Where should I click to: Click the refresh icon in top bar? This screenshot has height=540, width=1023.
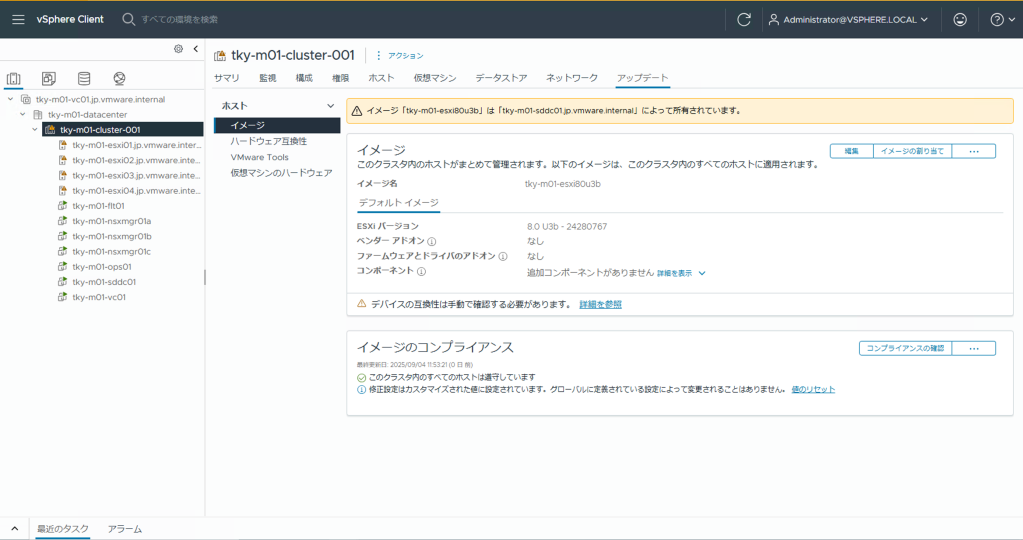tap(743, 19)
